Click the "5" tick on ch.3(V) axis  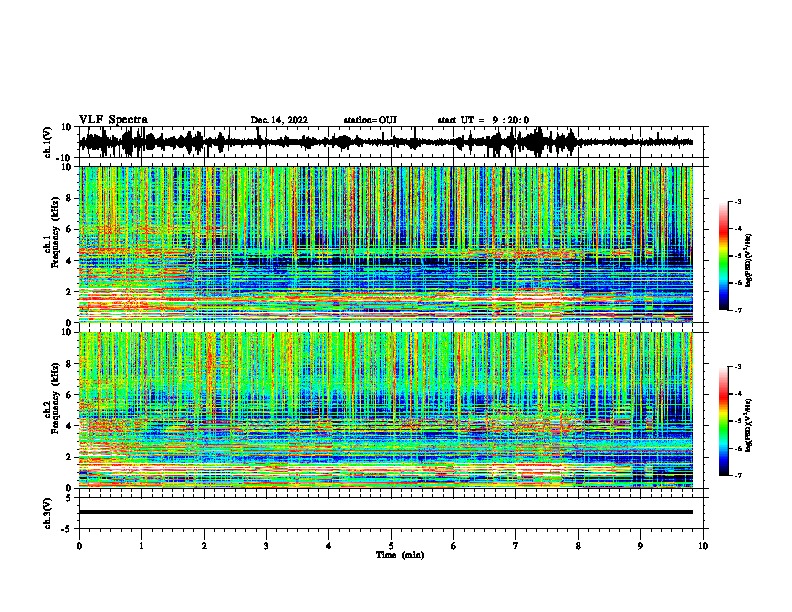69,497
